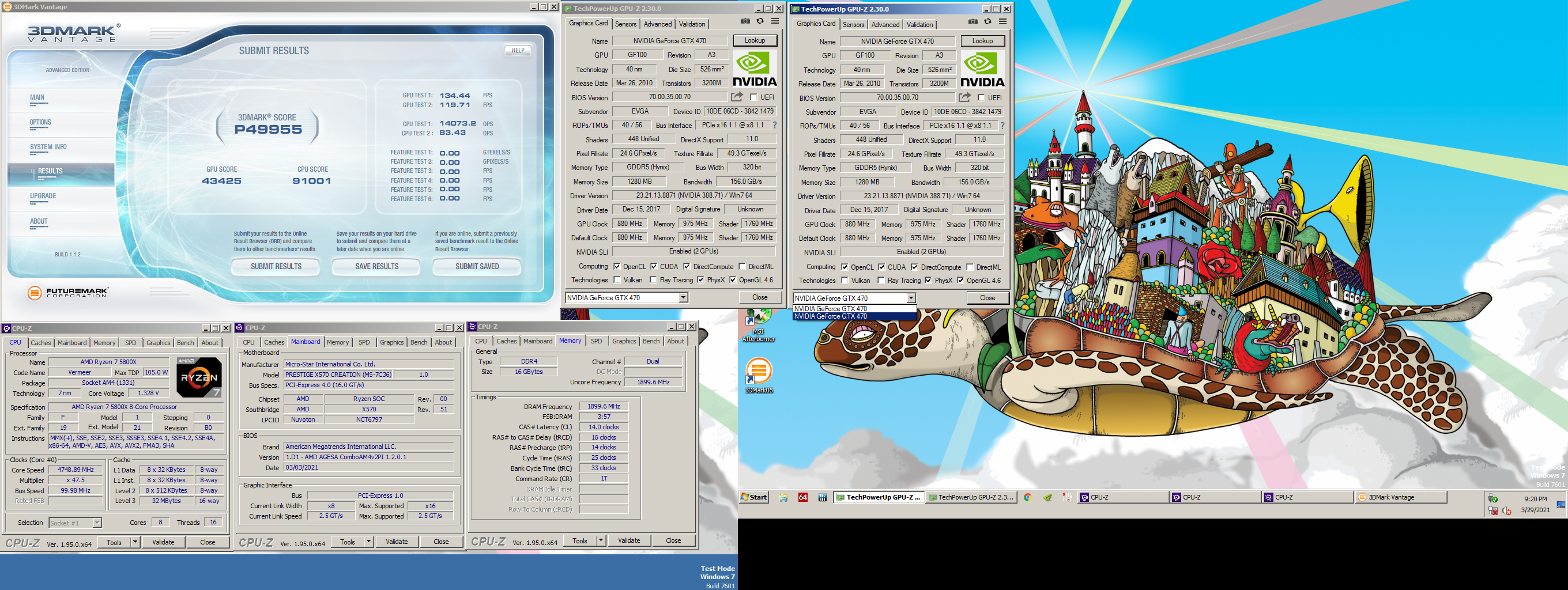Click the red dotted grid icon on taskbar
The image size is (1568, 590).
tap(1066, 497)
